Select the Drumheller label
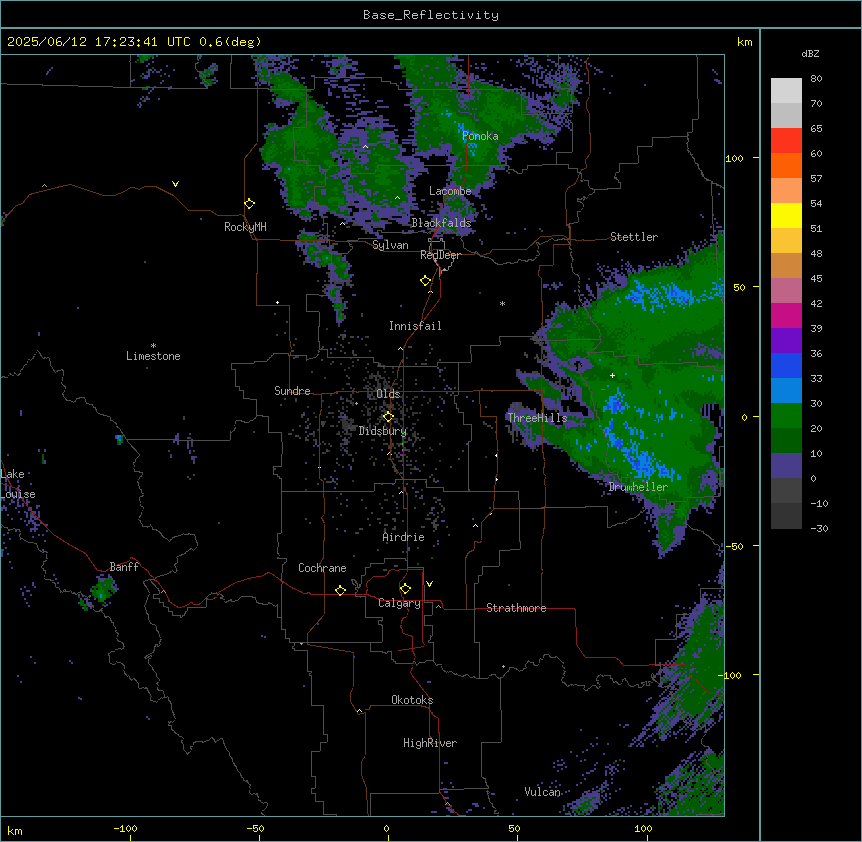This screenshot has width=862, height=842. (638, 487)
